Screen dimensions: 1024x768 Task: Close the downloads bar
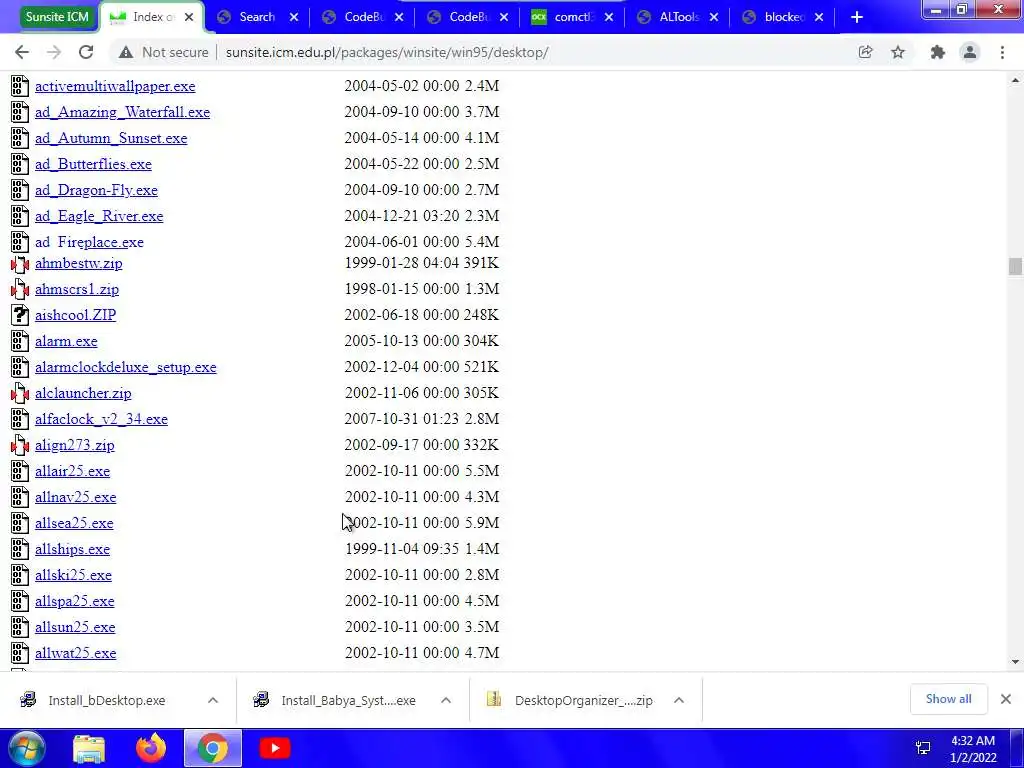pyautogui.click(x=1006, y=699)
